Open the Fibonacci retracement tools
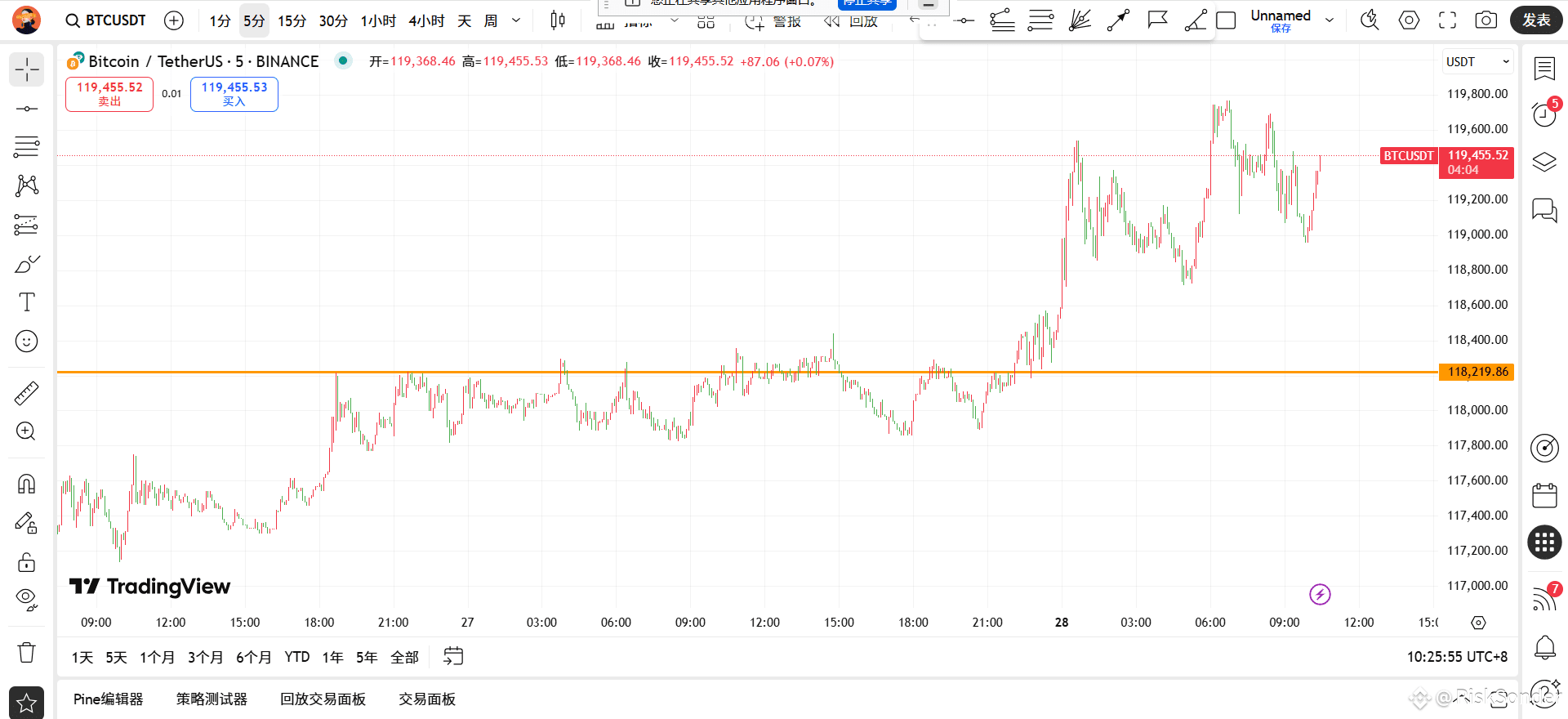Viewport: 1568px width, 719px height. tap(27, 147)
